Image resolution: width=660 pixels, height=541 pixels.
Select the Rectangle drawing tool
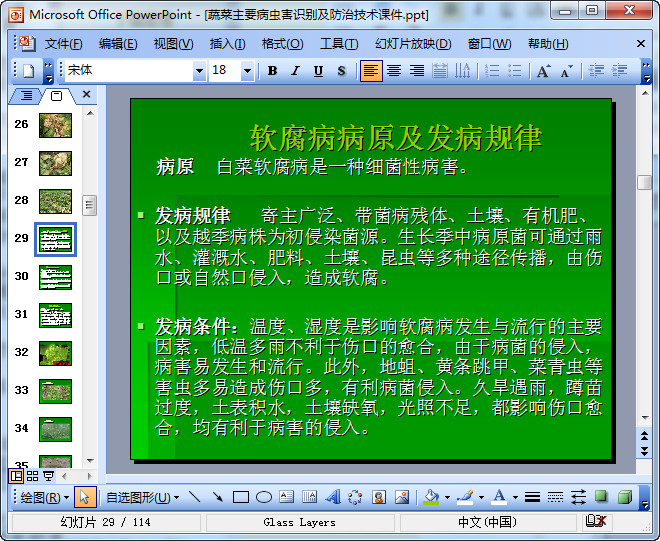(x=240, y=497)
